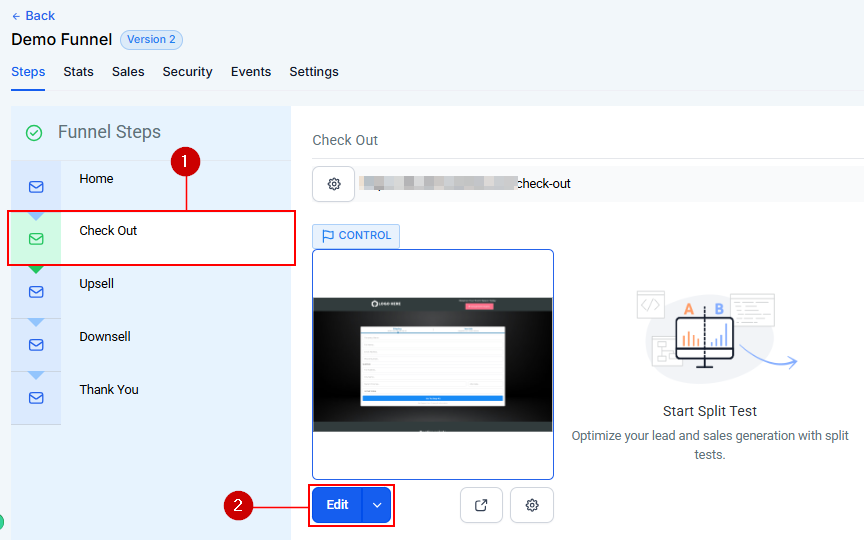Screen dimensions: 864x540
Task: Click the Home step envelope icon
Action: 36,187
